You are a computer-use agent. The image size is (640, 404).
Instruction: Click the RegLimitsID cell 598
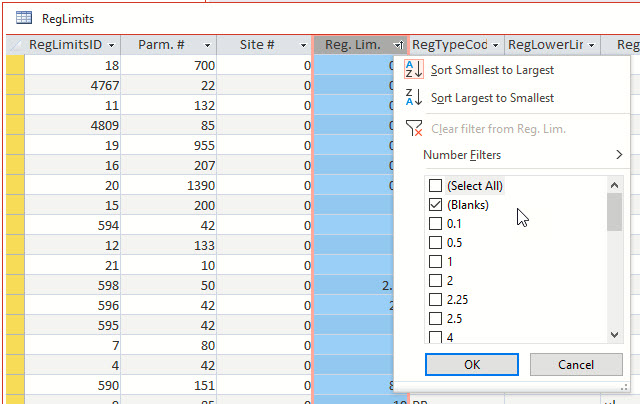[73, 285]
